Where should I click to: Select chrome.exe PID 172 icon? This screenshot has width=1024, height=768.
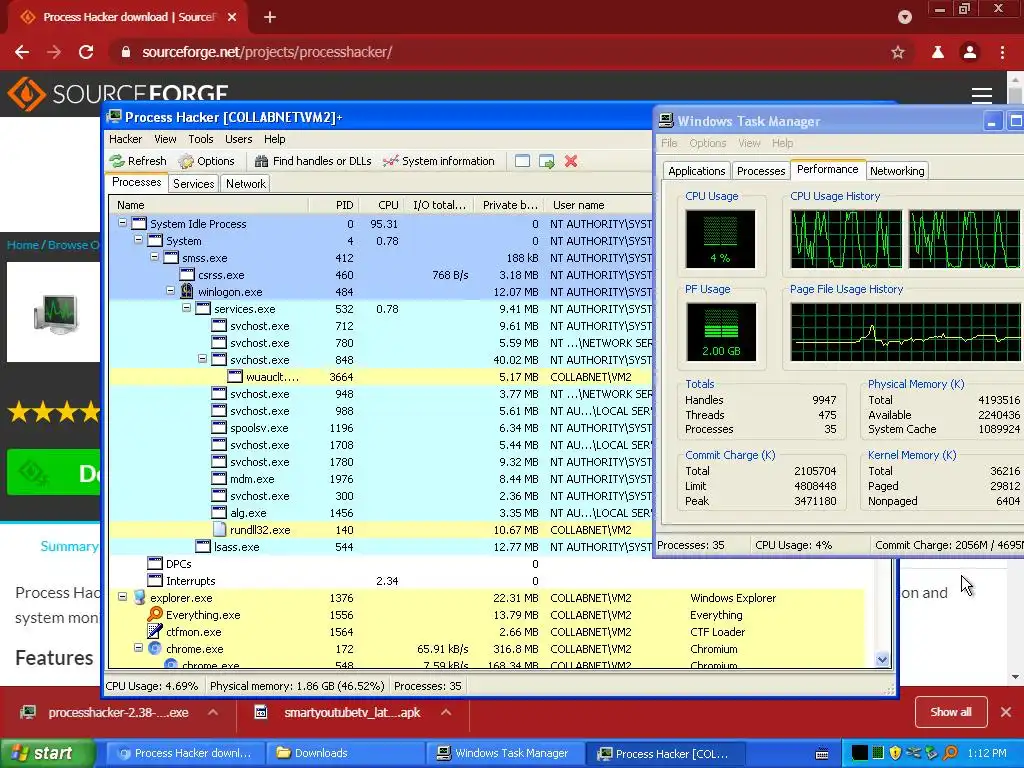(x=155, y=648)
